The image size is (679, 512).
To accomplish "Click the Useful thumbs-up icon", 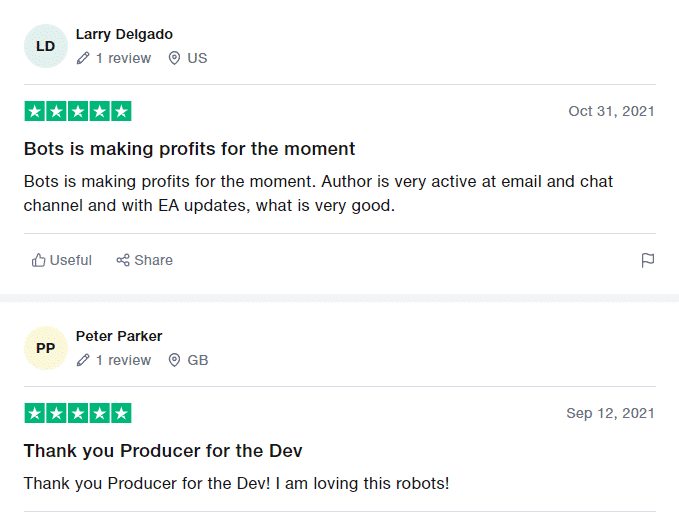I will pos(39,260).
